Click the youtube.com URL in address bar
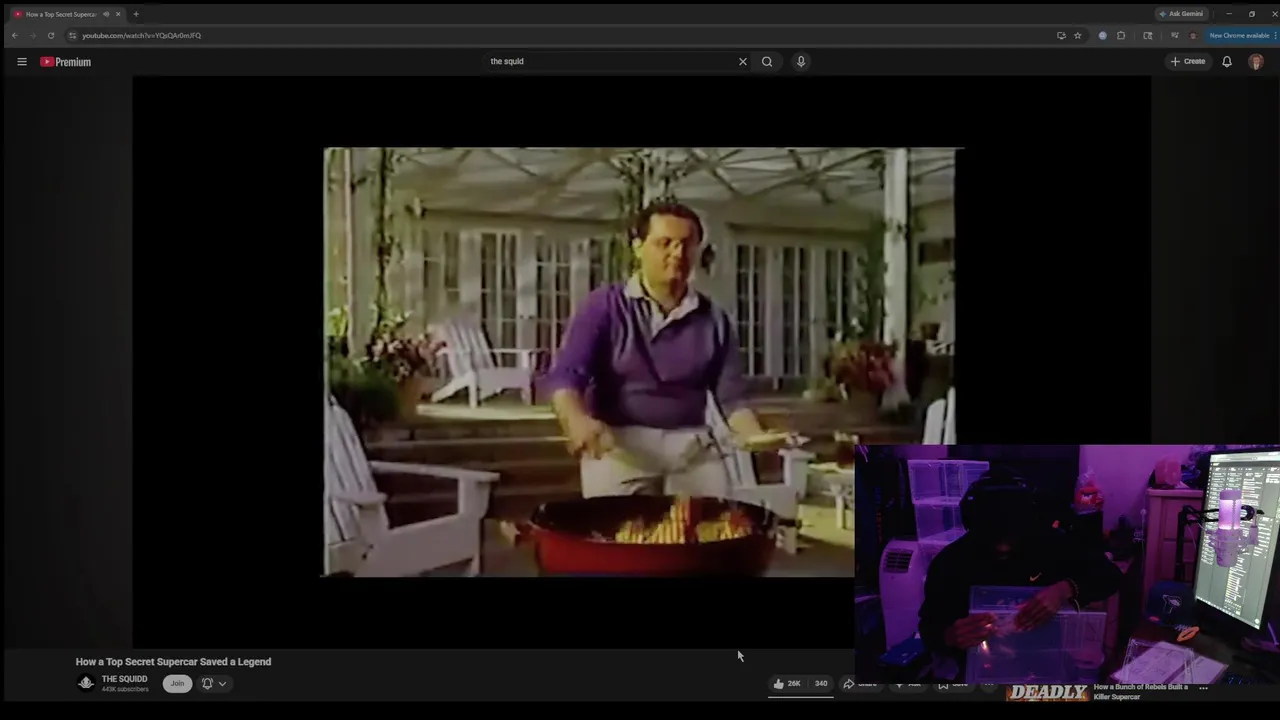1280x720 pixels. tap(141, 36)
